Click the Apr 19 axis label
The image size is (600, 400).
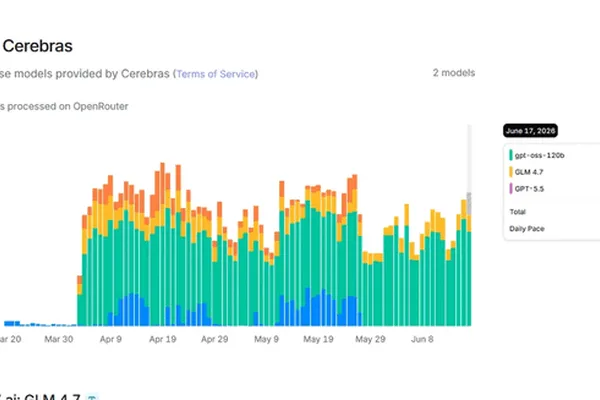click(163, 339)
